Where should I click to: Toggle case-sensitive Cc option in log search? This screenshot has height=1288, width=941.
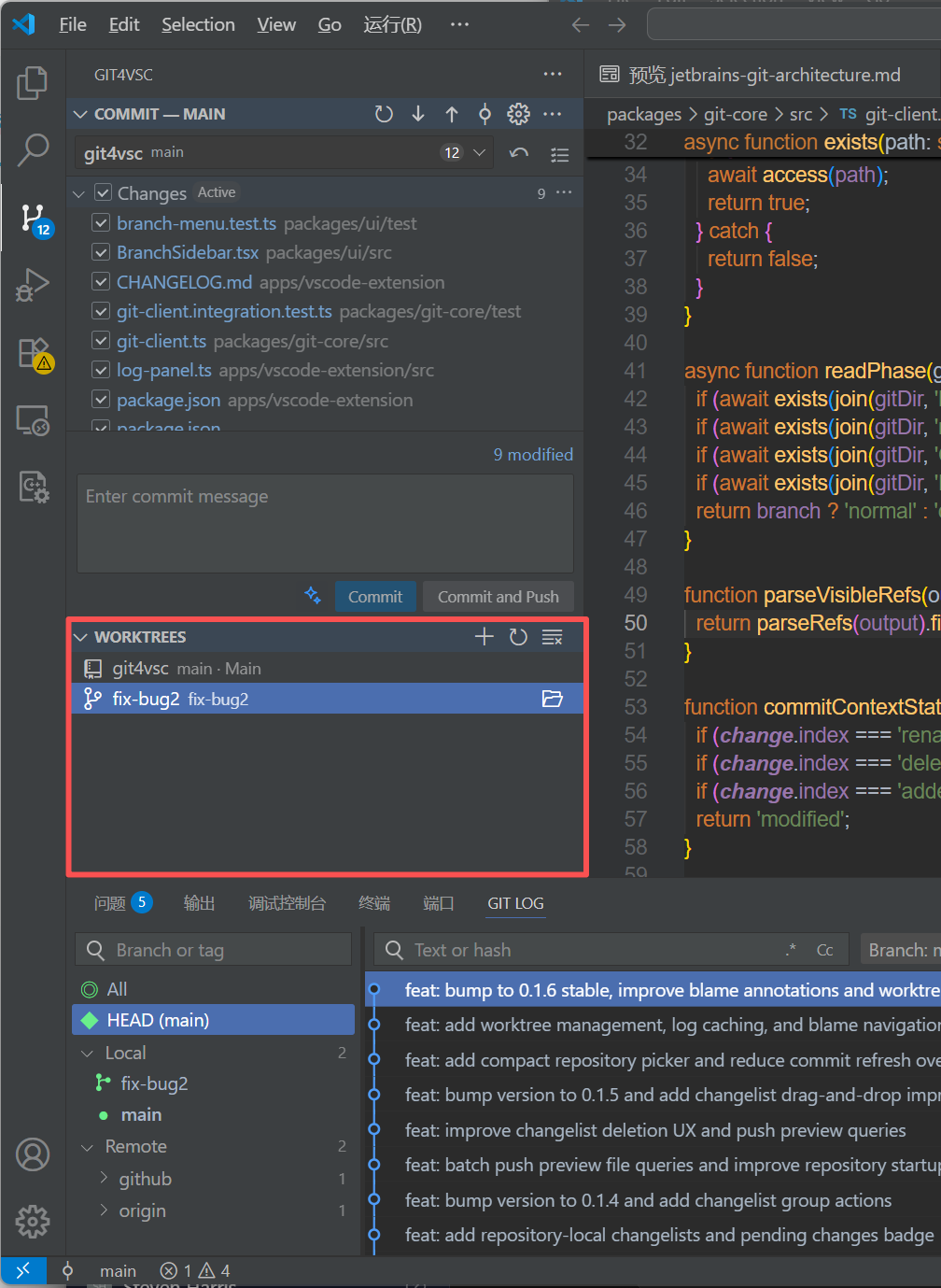click(825, 950)
